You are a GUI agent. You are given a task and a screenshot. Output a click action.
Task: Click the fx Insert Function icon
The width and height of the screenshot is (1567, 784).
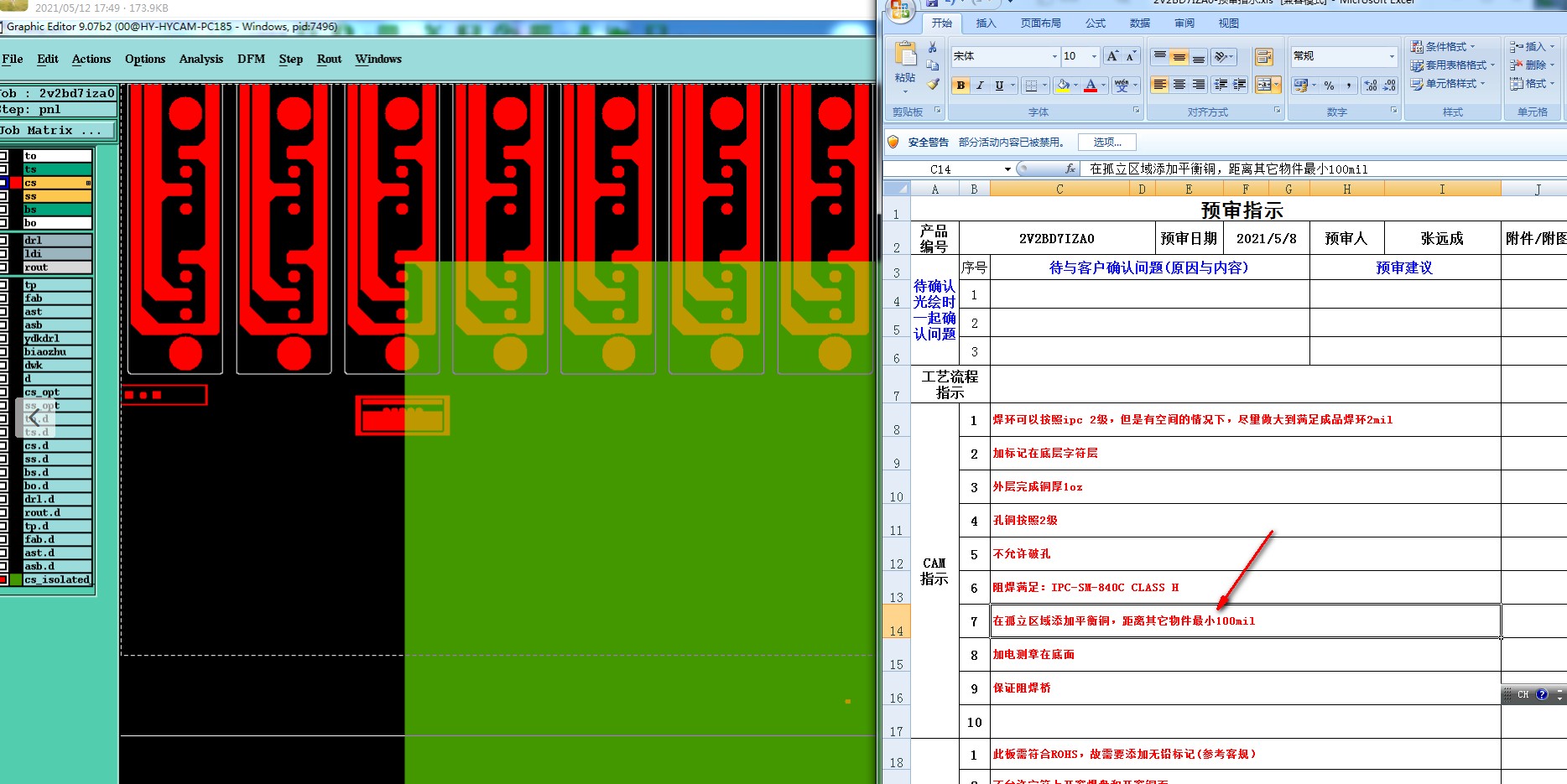(x=1070, y=169)
